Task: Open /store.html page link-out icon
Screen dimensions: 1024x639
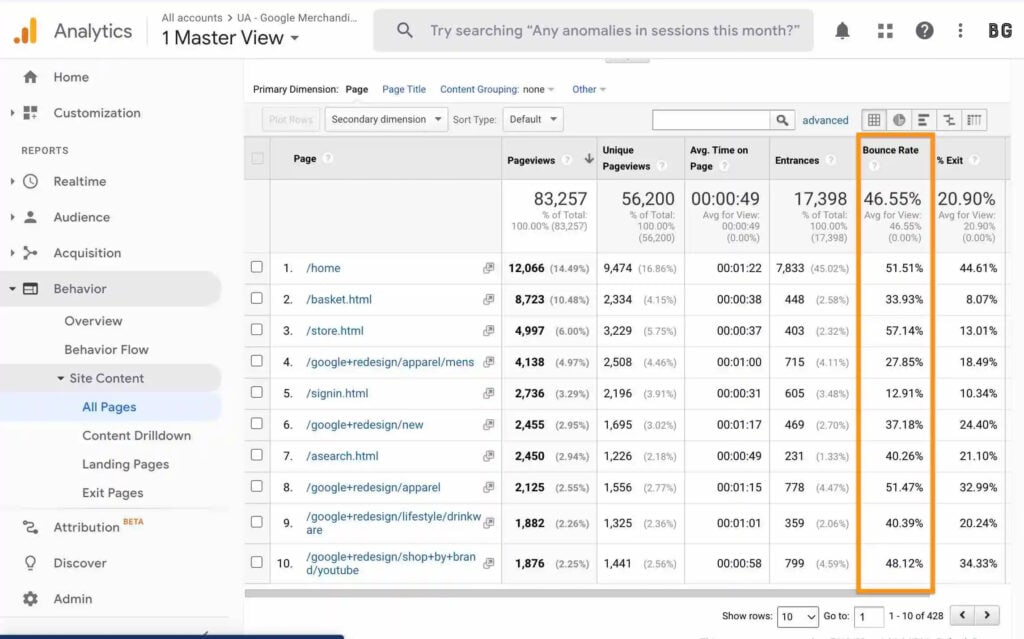Action: coord(488,331)
